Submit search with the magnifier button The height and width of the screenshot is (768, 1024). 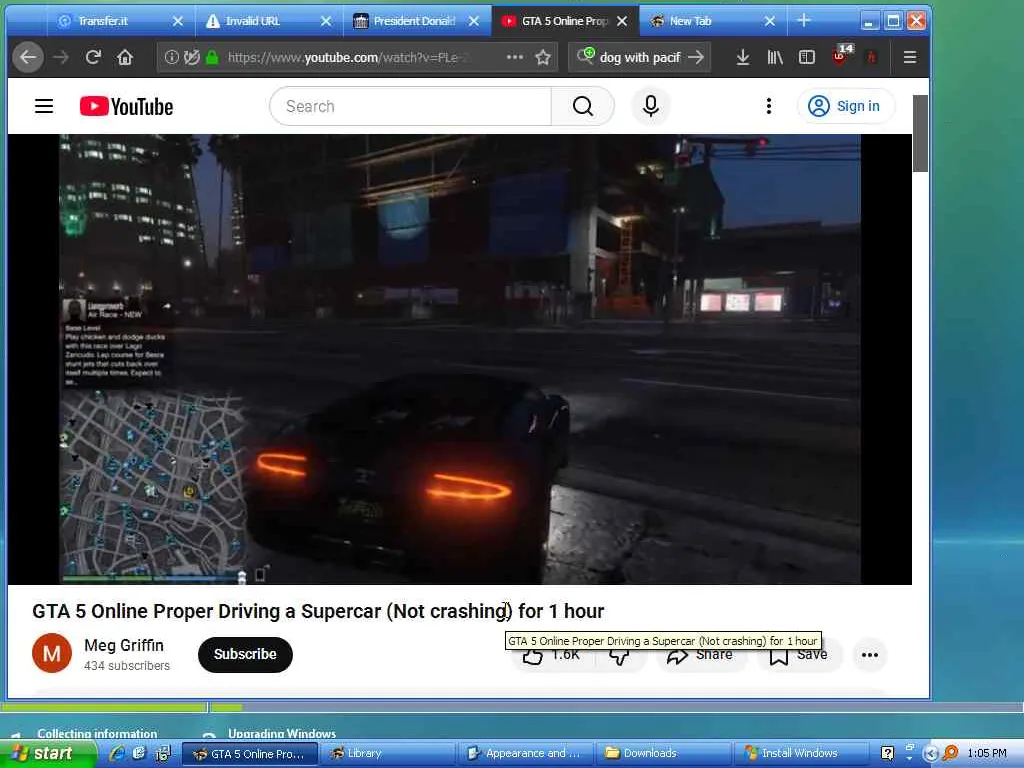click(x=583, y=106)
